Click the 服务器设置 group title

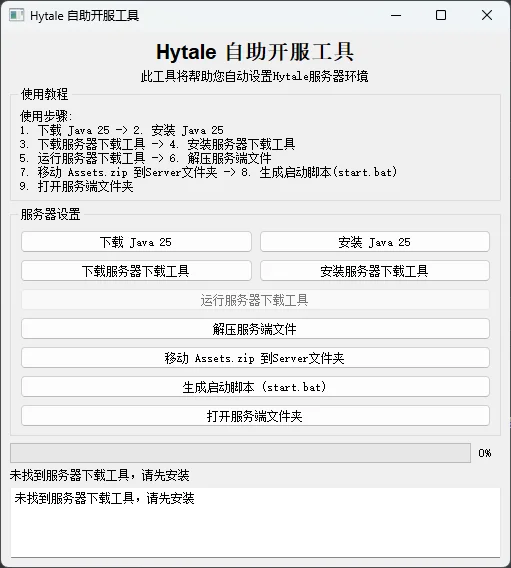point(50,214)
